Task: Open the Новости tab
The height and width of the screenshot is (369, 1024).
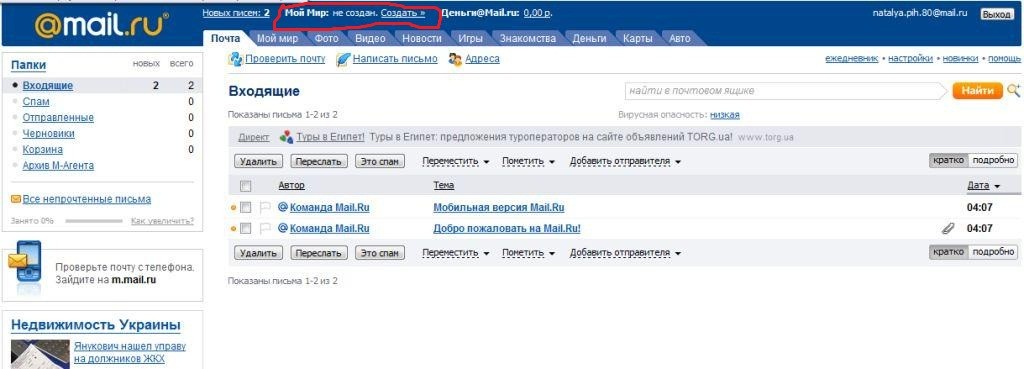Action: [421, 39]
